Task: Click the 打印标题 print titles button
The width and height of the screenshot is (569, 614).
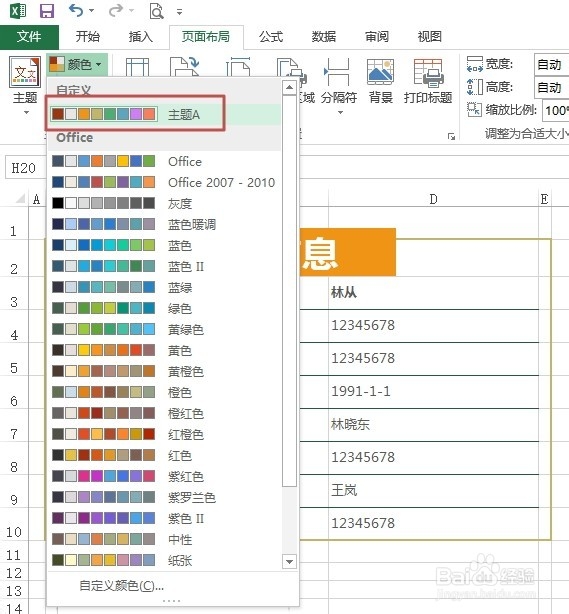Action: (428, 81)
